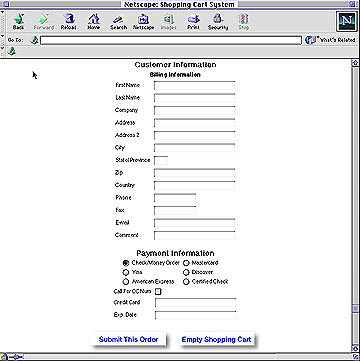
Task: Click the Address field
Action: 195,123
